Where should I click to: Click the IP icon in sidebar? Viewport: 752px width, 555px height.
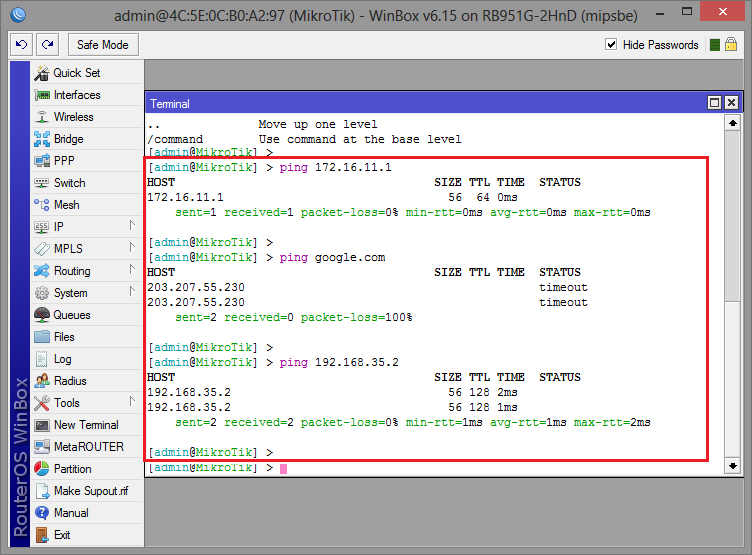(x=42, y=226)
